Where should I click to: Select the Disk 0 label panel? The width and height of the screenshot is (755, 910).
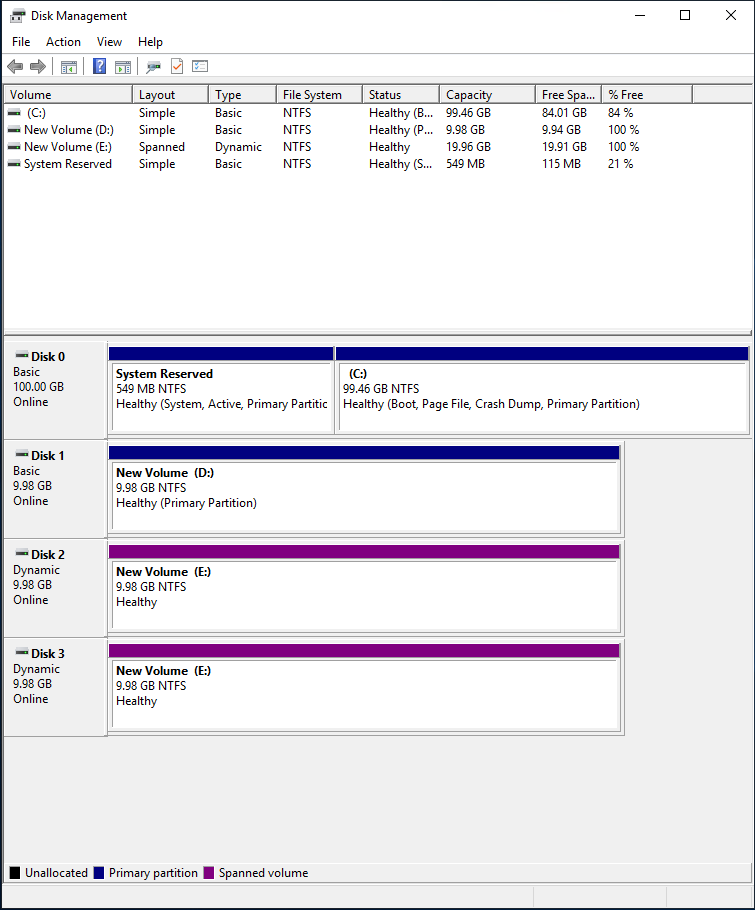pos(55,390)
